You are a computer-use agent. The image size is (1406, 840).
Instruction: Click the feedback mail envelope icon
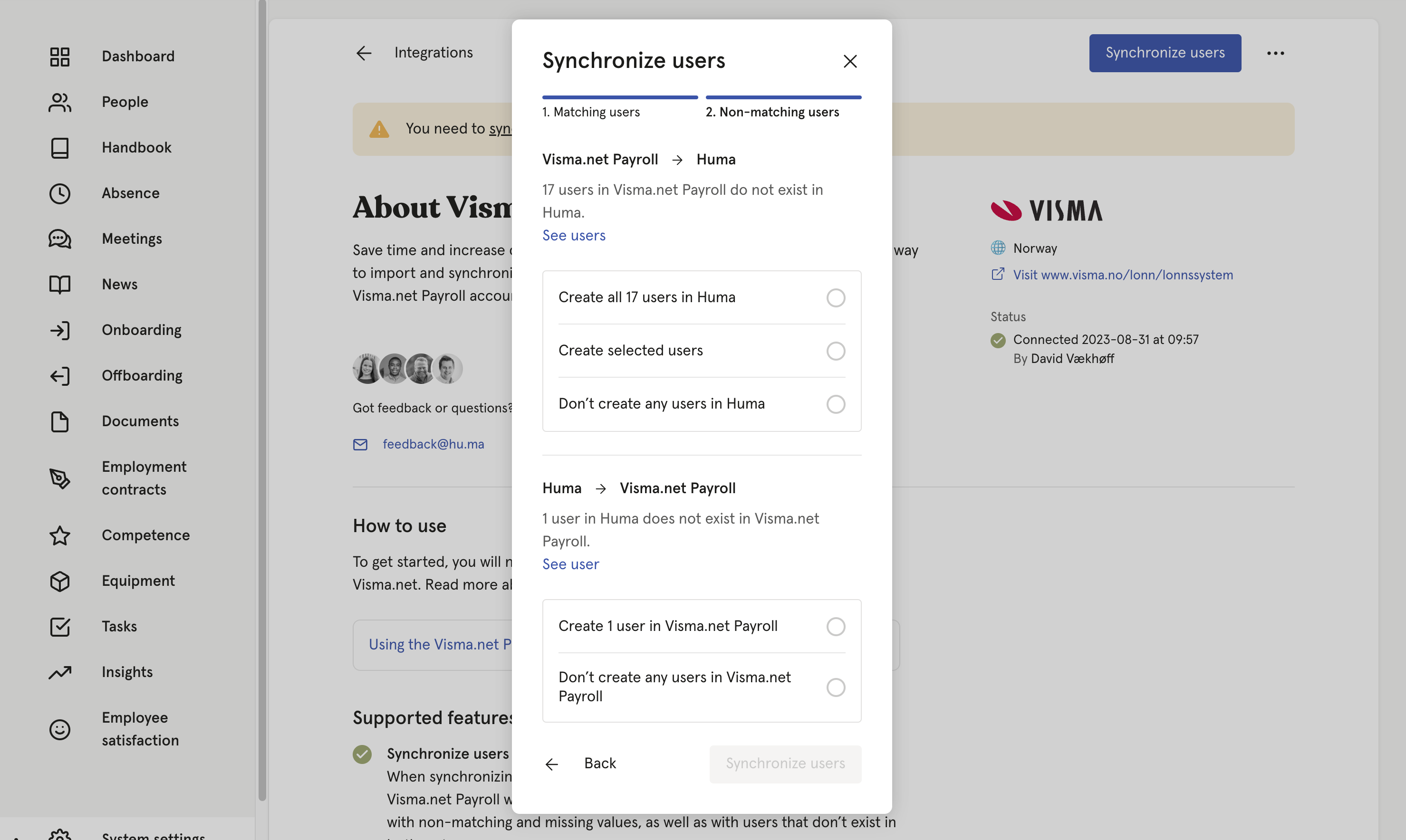(x=360, y=445)
